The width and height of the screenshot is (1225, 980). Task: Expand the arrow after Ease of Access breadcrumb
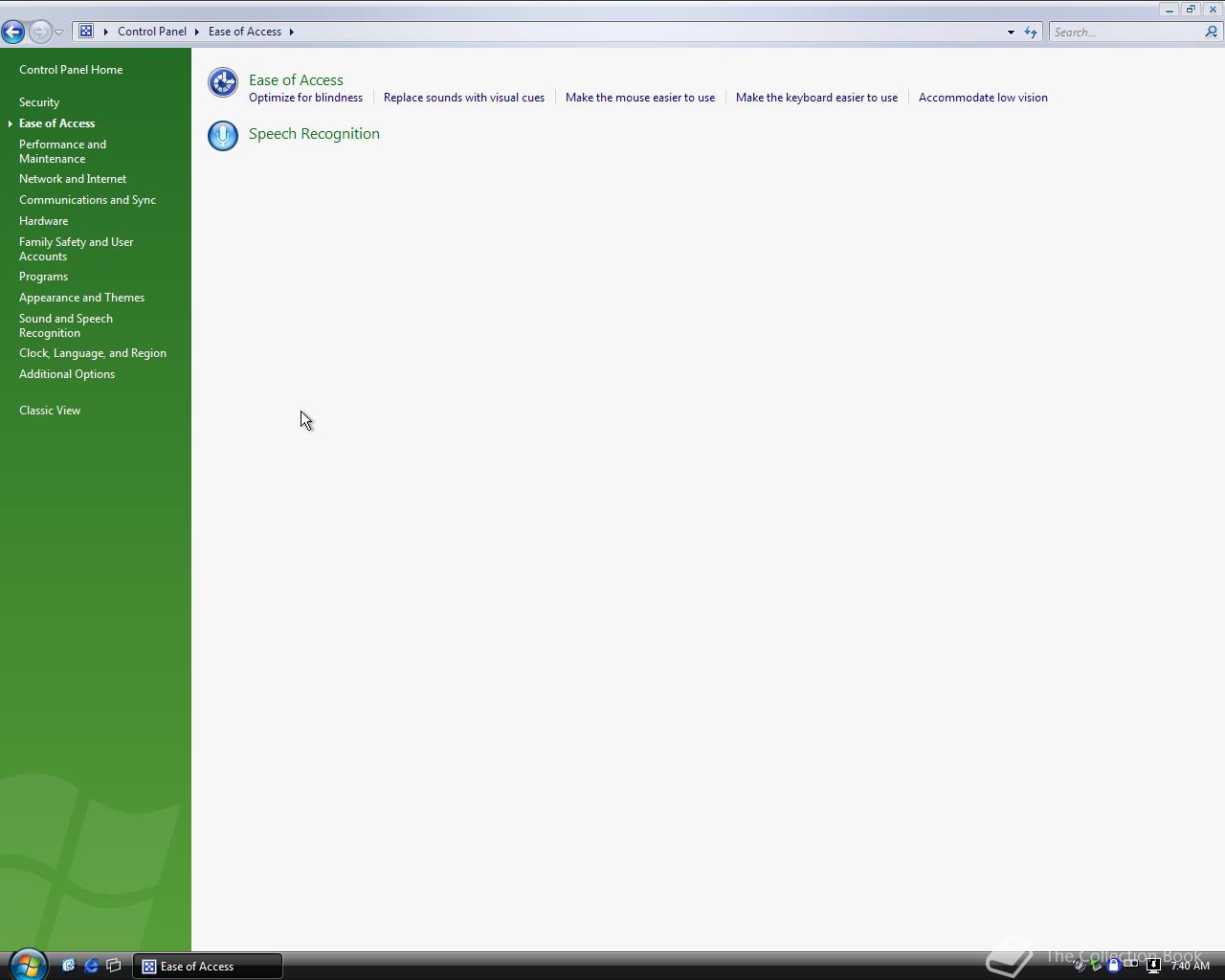[x=291, y=32]
